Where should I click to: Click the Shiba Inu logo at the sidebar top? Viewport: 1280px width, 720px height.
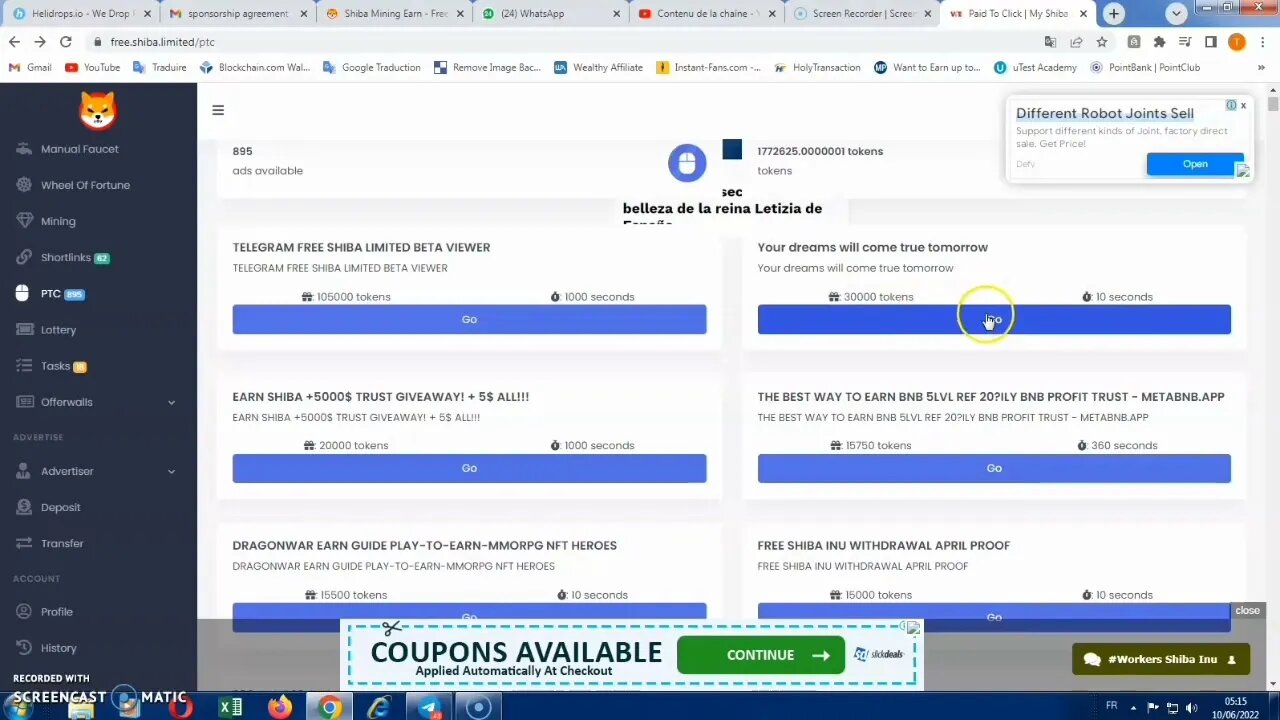98,110
